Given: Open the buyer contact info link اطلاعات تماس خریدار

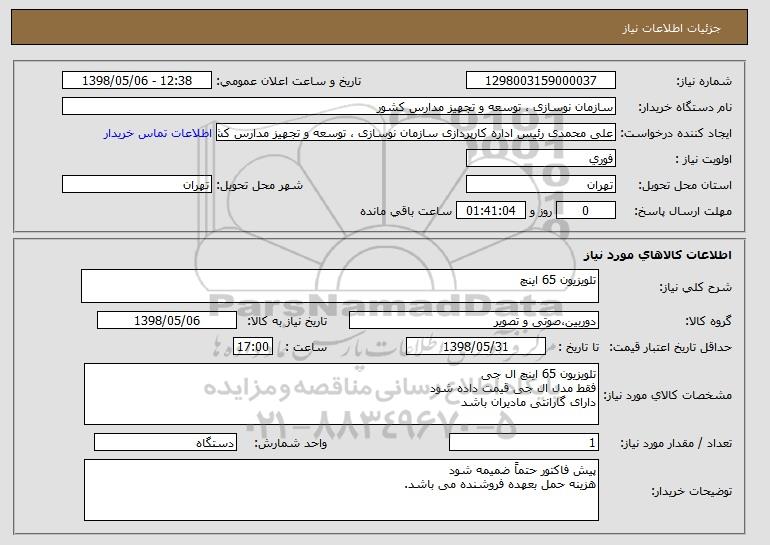Looking at the screenshot, I should (158, 134).
